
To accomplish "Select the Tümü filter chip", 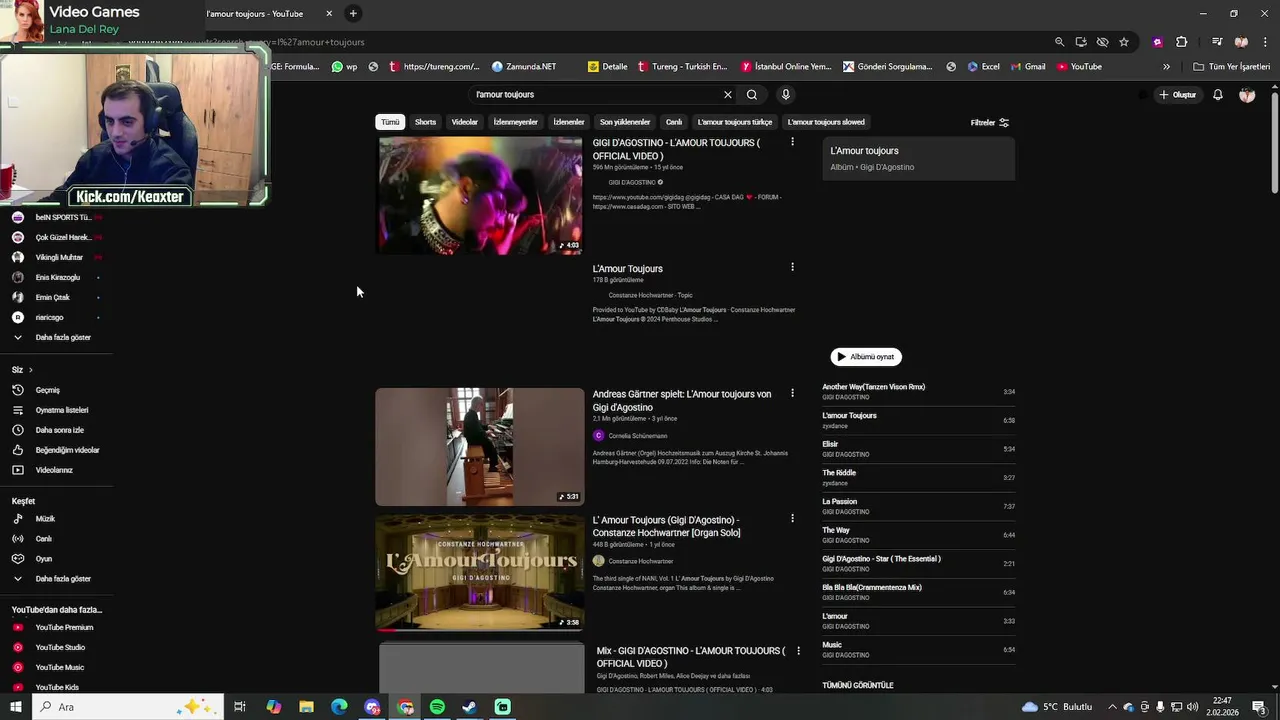I will (x=390, y=122).
